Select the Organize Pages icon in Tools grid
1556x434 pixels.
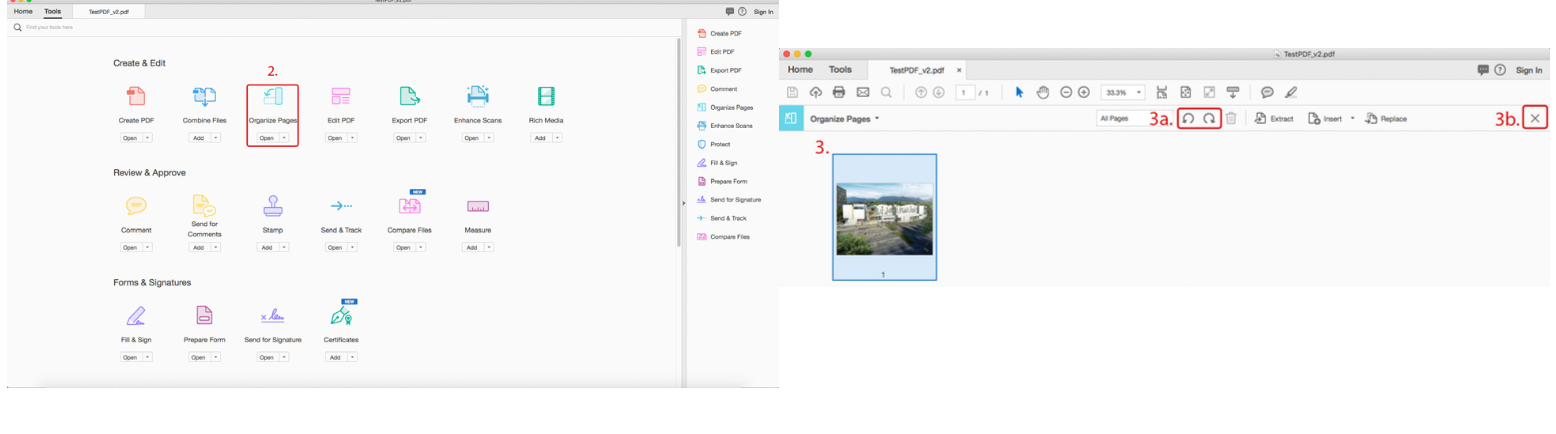[x=273, y=97]
